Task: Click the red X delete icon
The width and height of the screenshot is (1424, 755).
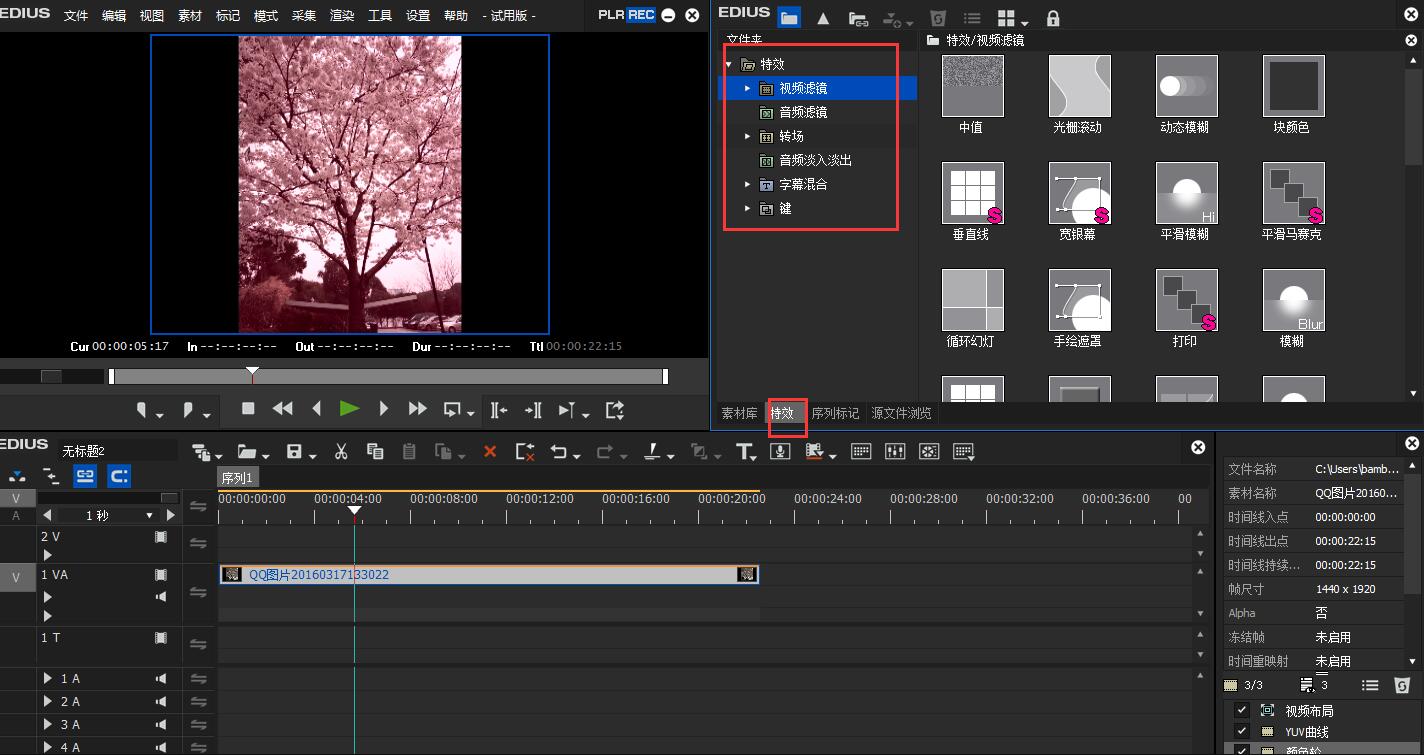Action: point(490,452)
